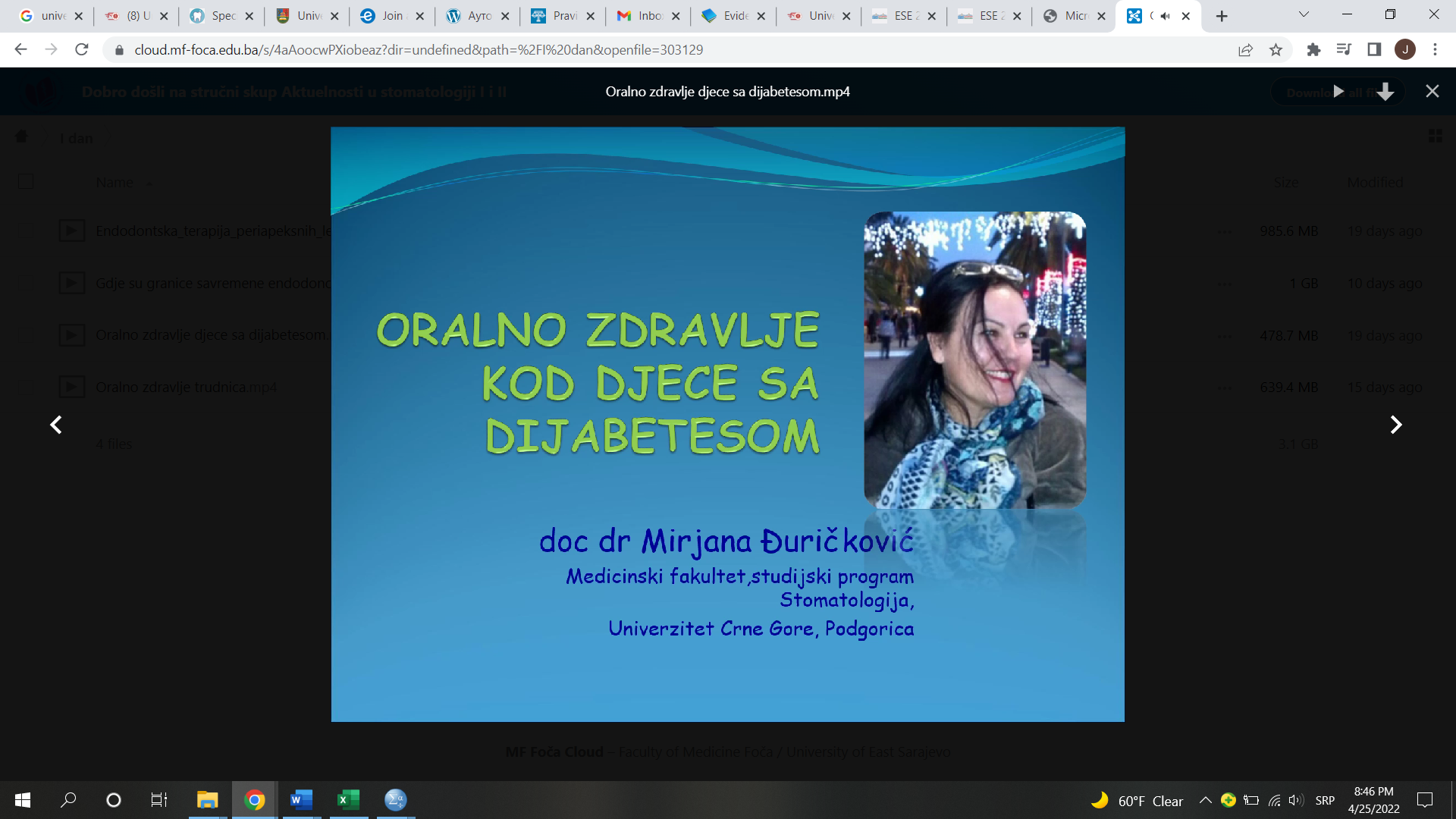Open Chrome extensions puzzle icon
Viewport: 1456px width, 819px height.
[x=1313, y=49]
